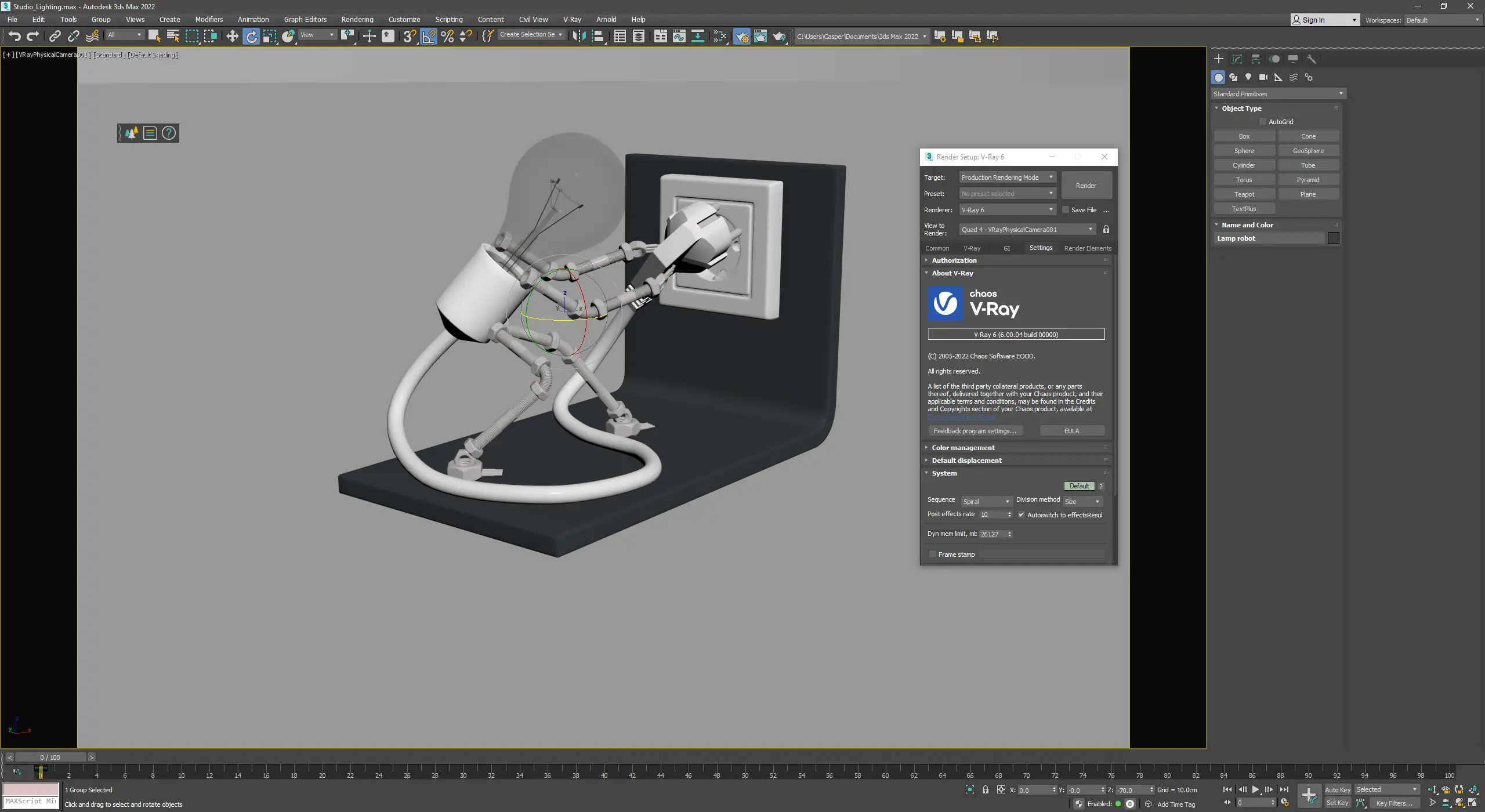Expand the Color management rollout
Viewport: 1485px width, 812px height.
click(x=963, y=448)
